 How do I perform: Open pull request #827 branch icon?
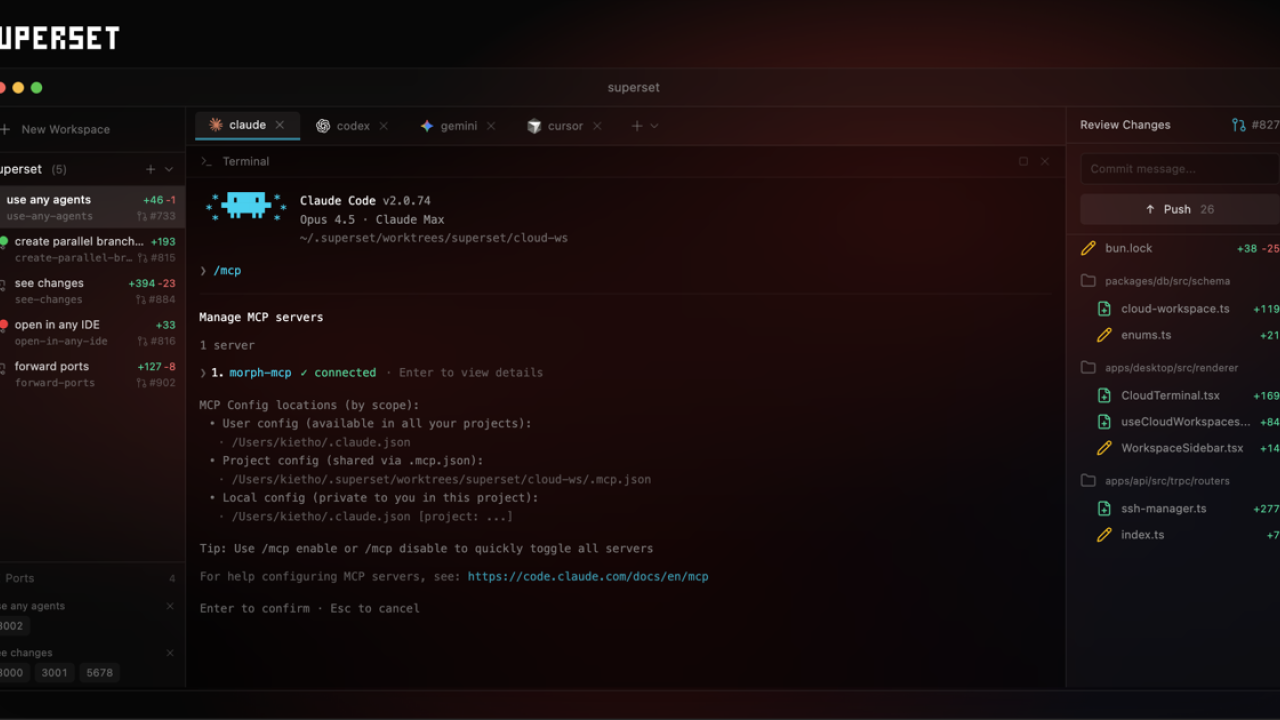[x=1239, y=125]
